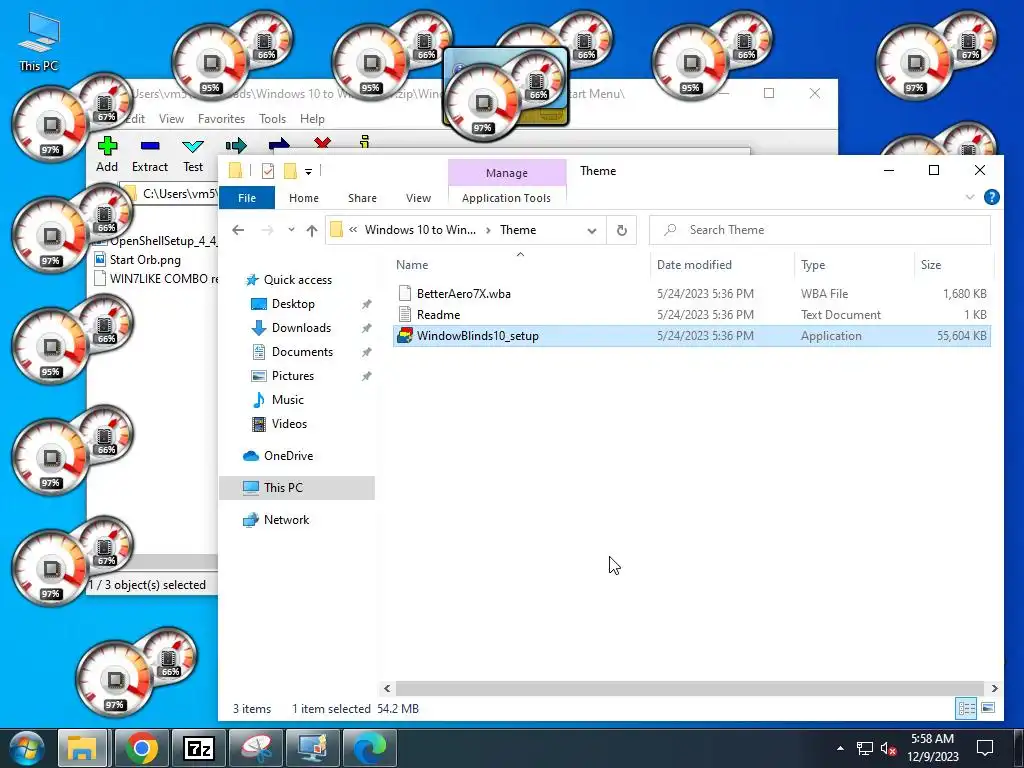
Task: Expand the address bar history dropdown
Action: [x=592, y=231]
